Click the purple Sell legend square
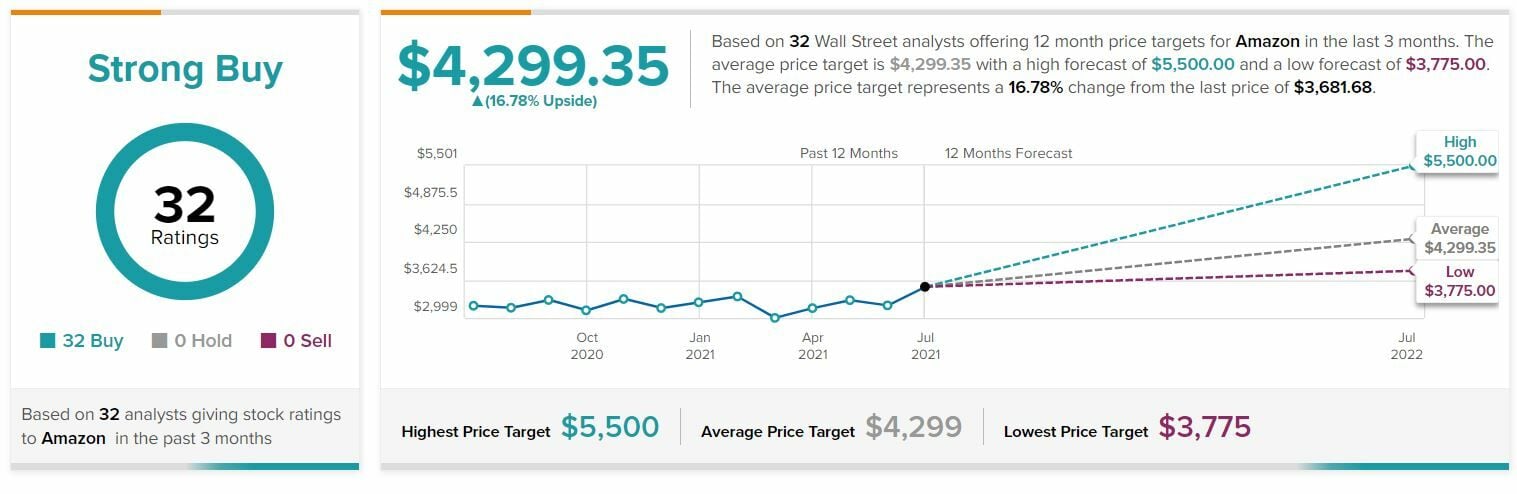Viewport: 1517px width, 494px height. pyautogui.click(x=268, y=341)
